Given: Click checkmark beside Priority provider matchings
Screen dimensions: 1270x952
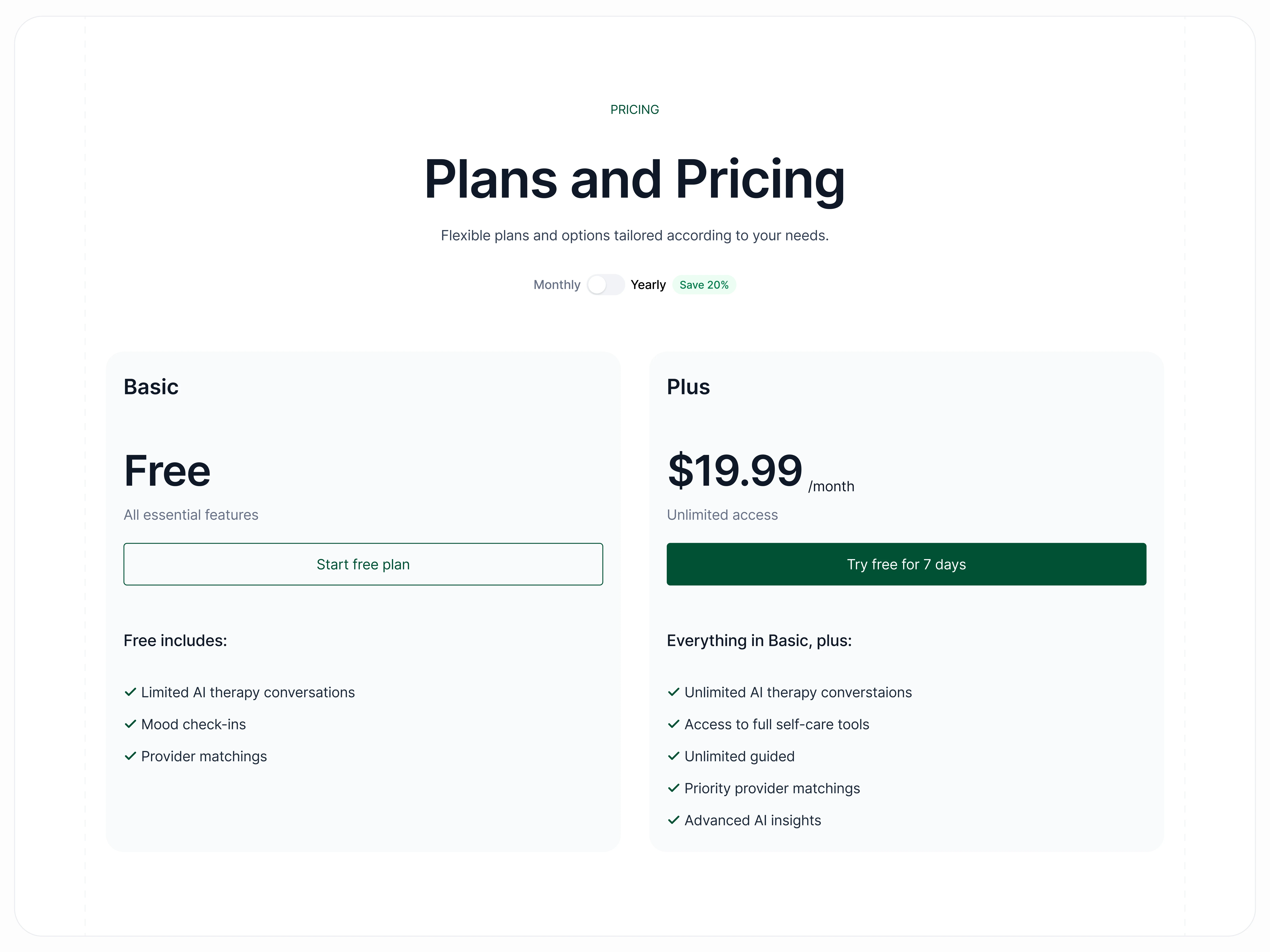Looking at the screenshot, I should pyautogui.click(x=673, y=788).
